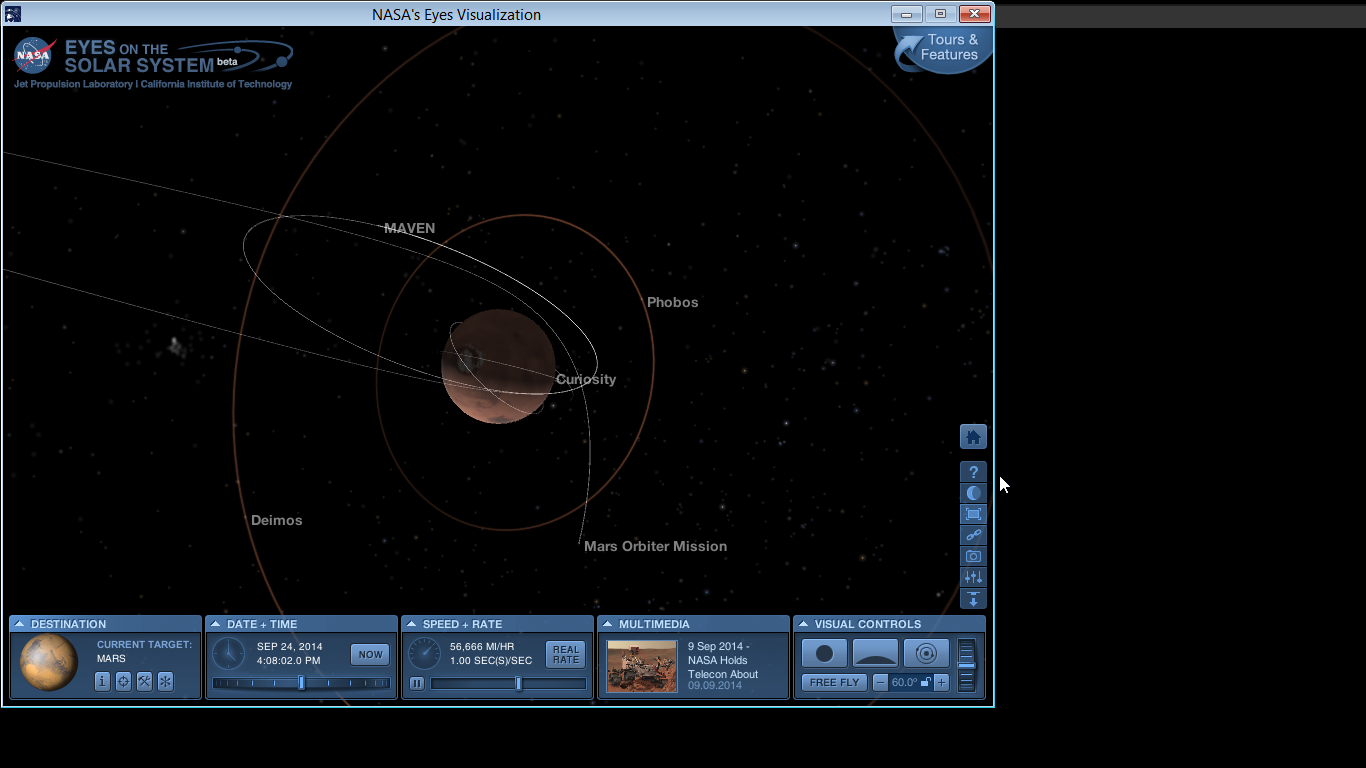This screenshot has height=768, width=1366.
Task: Select the Deimos moon label
Action: 277,520
